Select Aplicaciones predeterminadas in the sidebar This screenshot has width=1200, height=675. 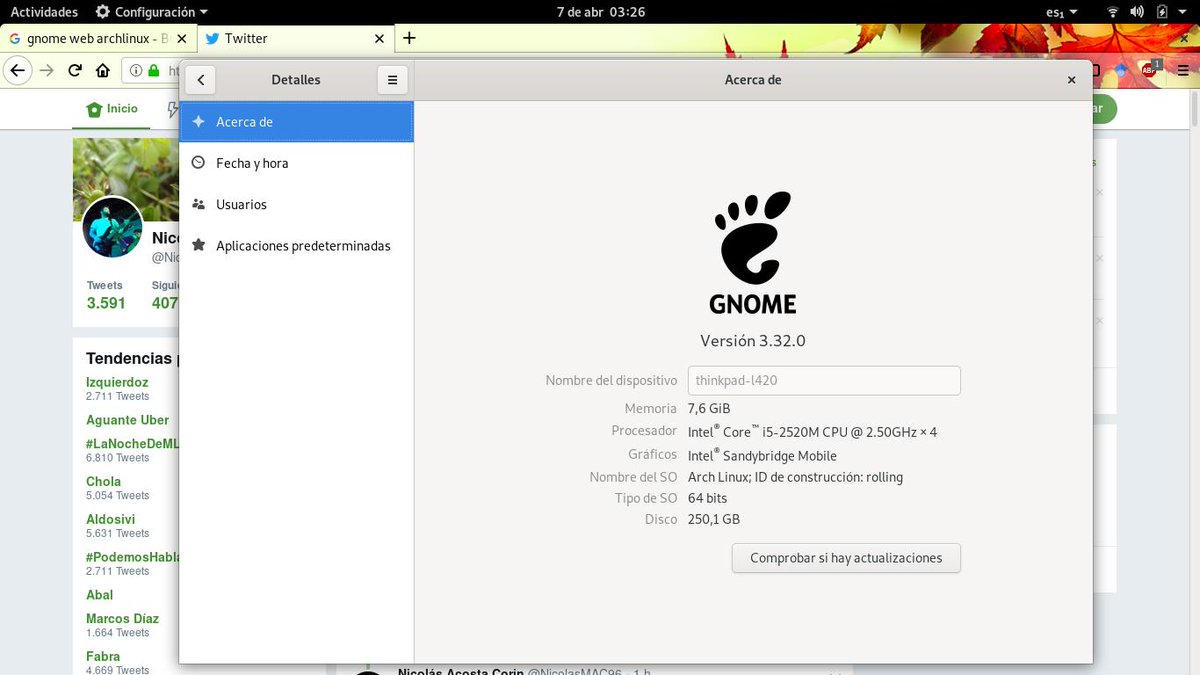click(296, 245)
